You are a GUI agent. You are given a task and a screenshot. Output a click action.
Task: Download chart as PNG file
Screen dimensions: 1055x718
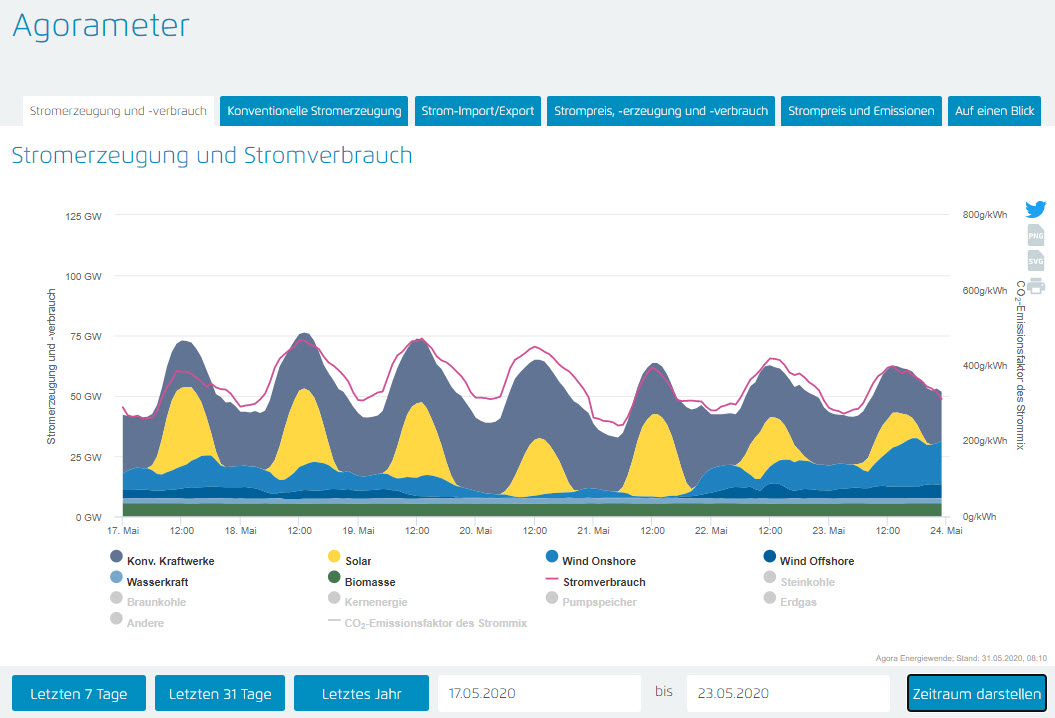pos(1035,236)
